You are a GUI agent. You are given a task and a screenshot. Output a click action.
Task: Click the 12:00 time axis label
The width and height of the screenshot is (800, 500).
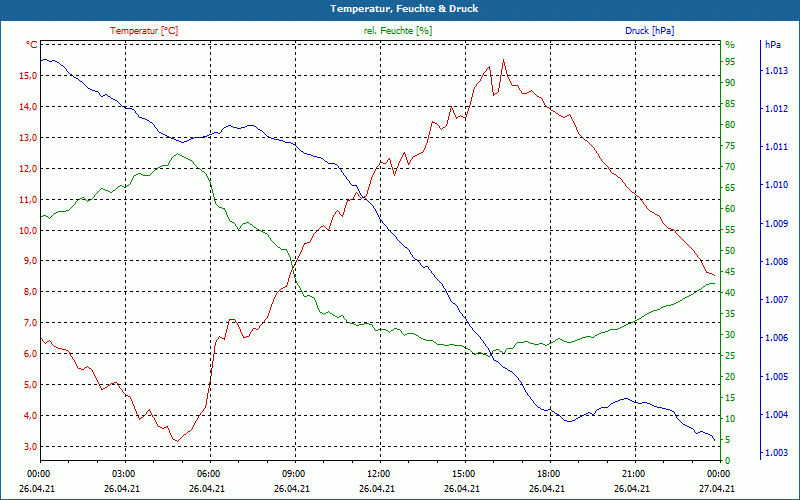pyautogui.click(x=378, y=473)
